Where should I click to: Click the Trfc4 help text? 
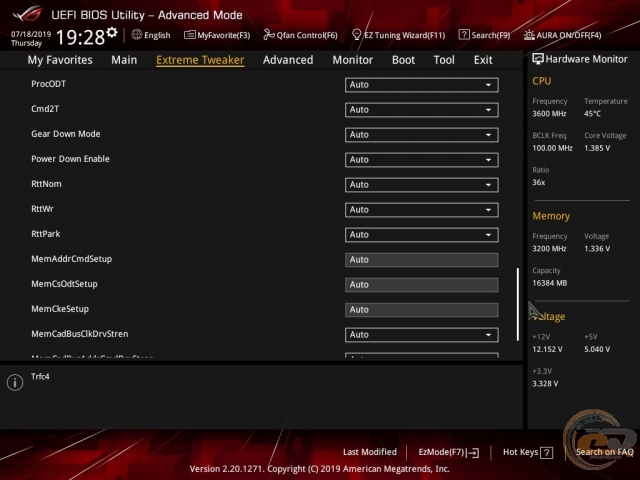coord(40,376)
